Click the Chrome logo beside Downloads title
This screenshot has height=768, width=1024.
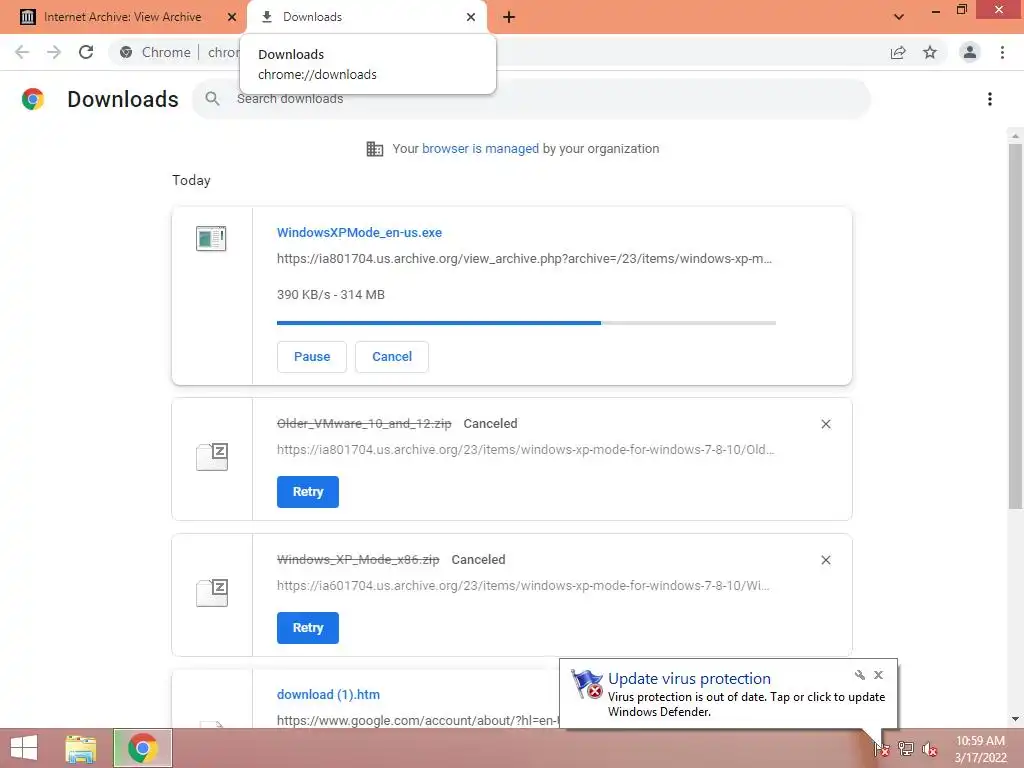point(33,99)
